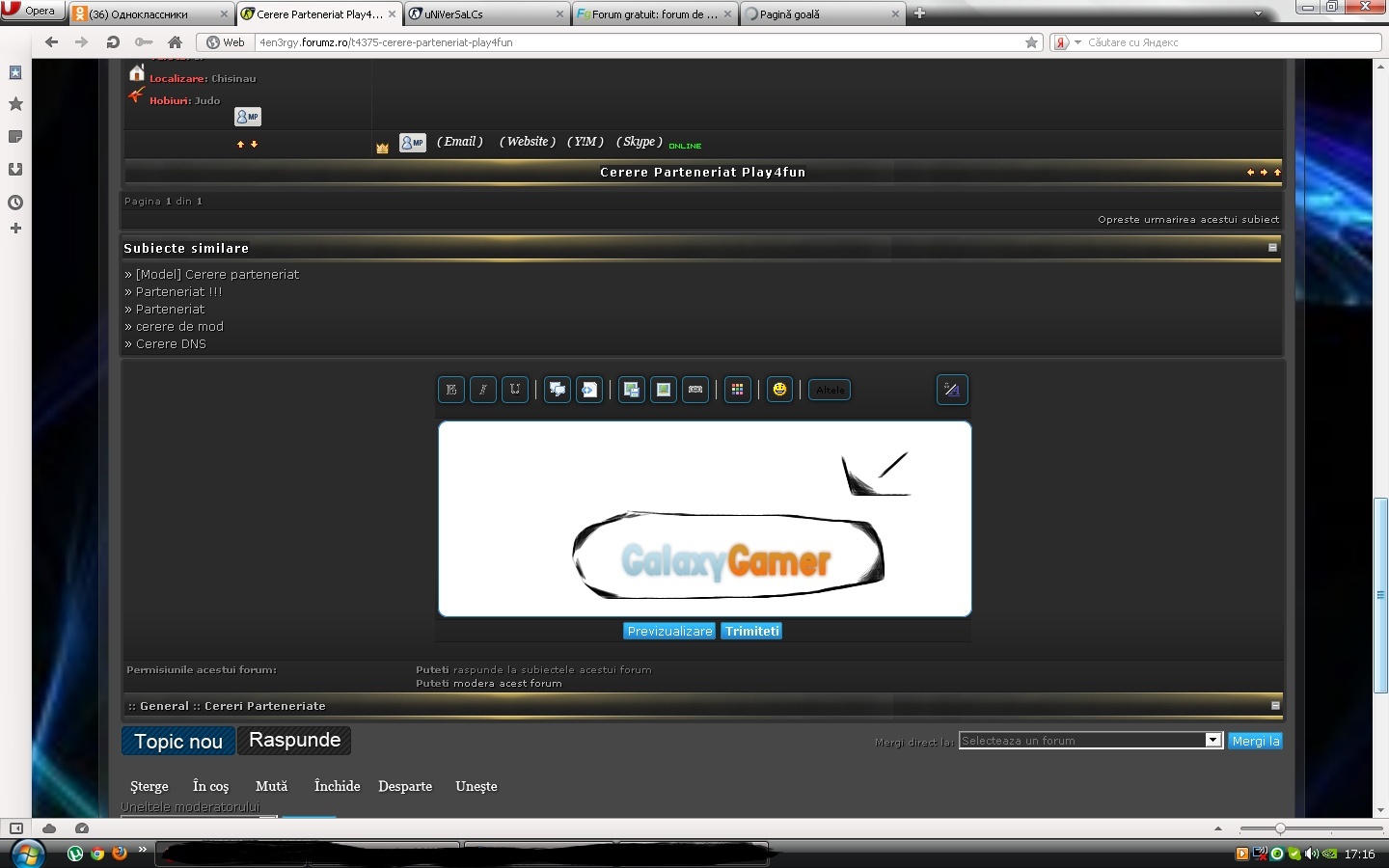
Task: Open the ( Skype ) profile link
Action: 640,142
